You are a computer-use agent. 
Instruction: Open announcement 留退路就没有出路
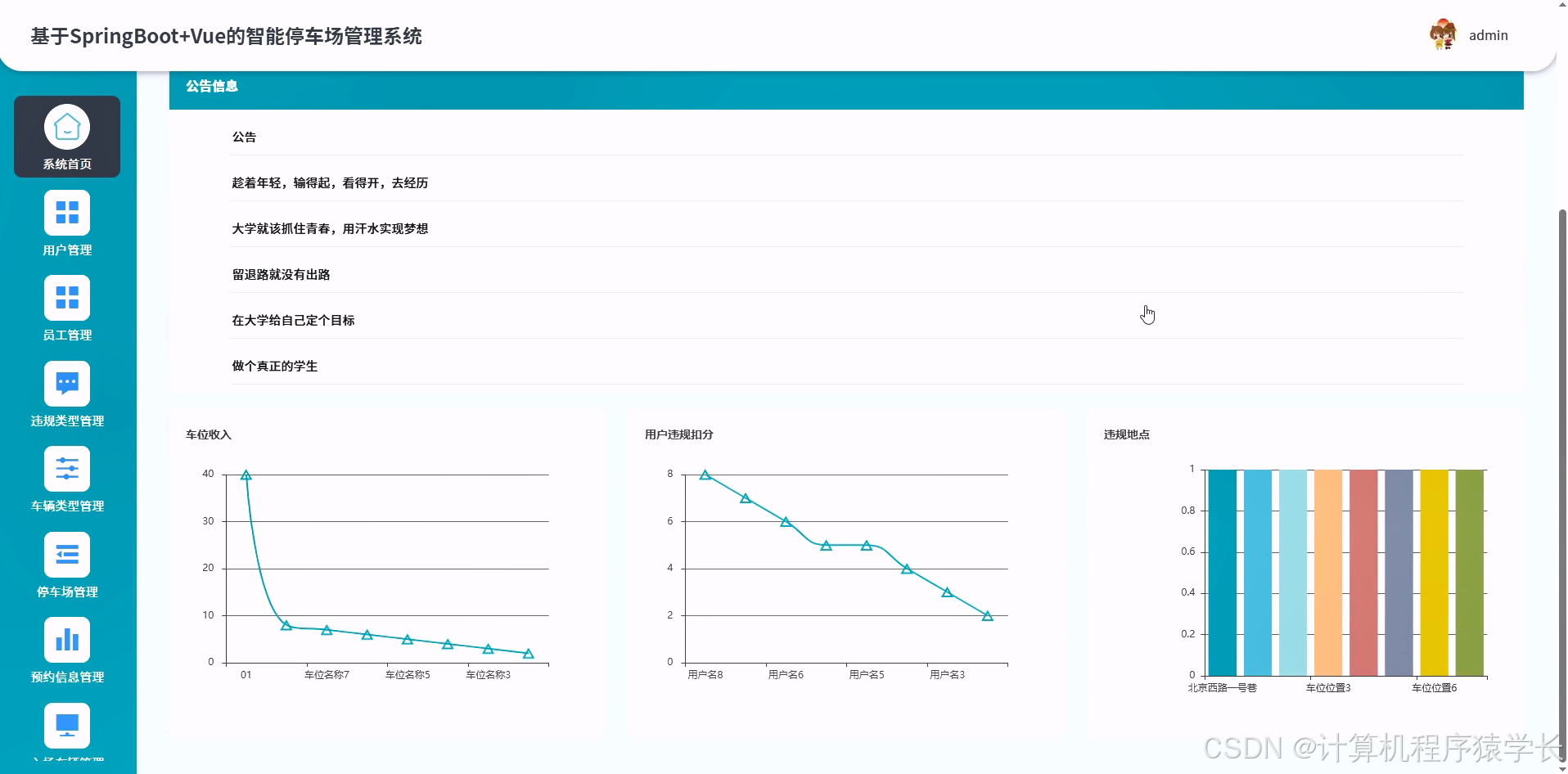(x=281, y=275)
